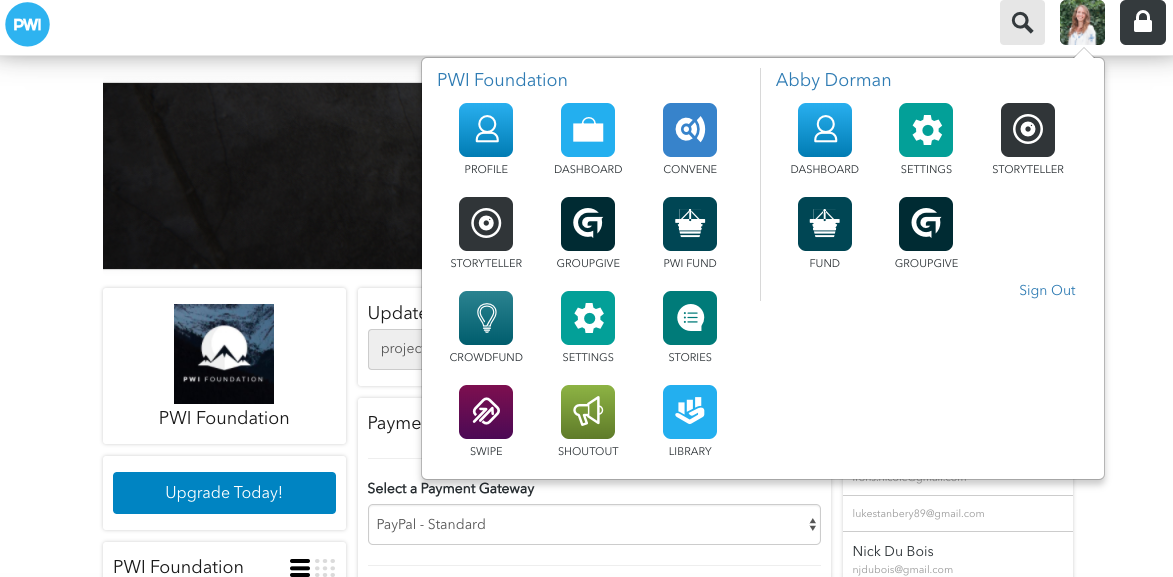Open PWI Foundation Storyteller app

click(x=486, y=225)
